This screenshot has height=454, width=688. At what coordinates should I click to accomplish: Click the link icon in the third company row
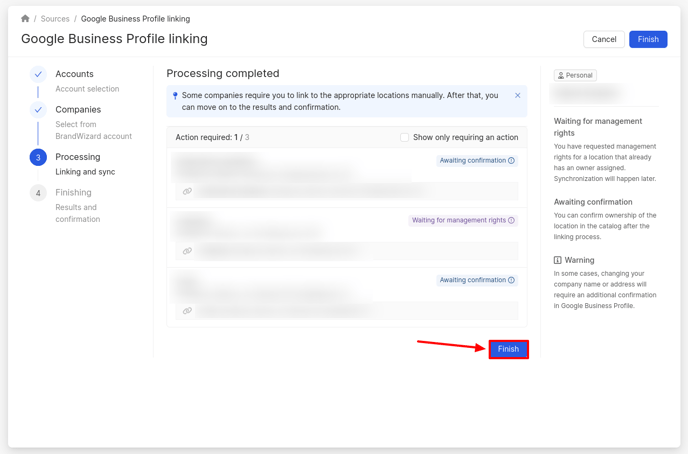(187, 311)
